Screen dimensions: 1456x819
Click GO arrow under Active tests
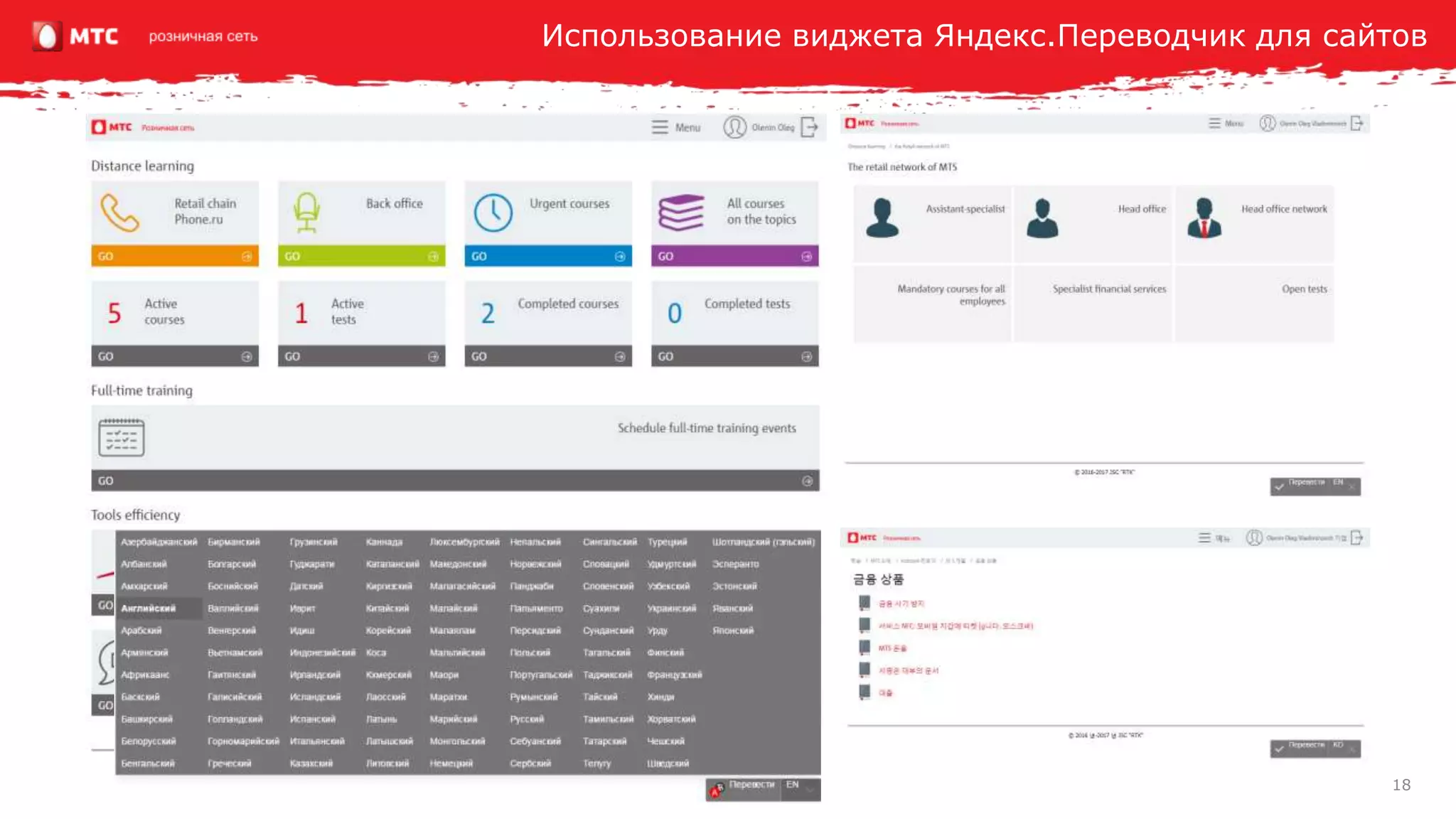433,356
